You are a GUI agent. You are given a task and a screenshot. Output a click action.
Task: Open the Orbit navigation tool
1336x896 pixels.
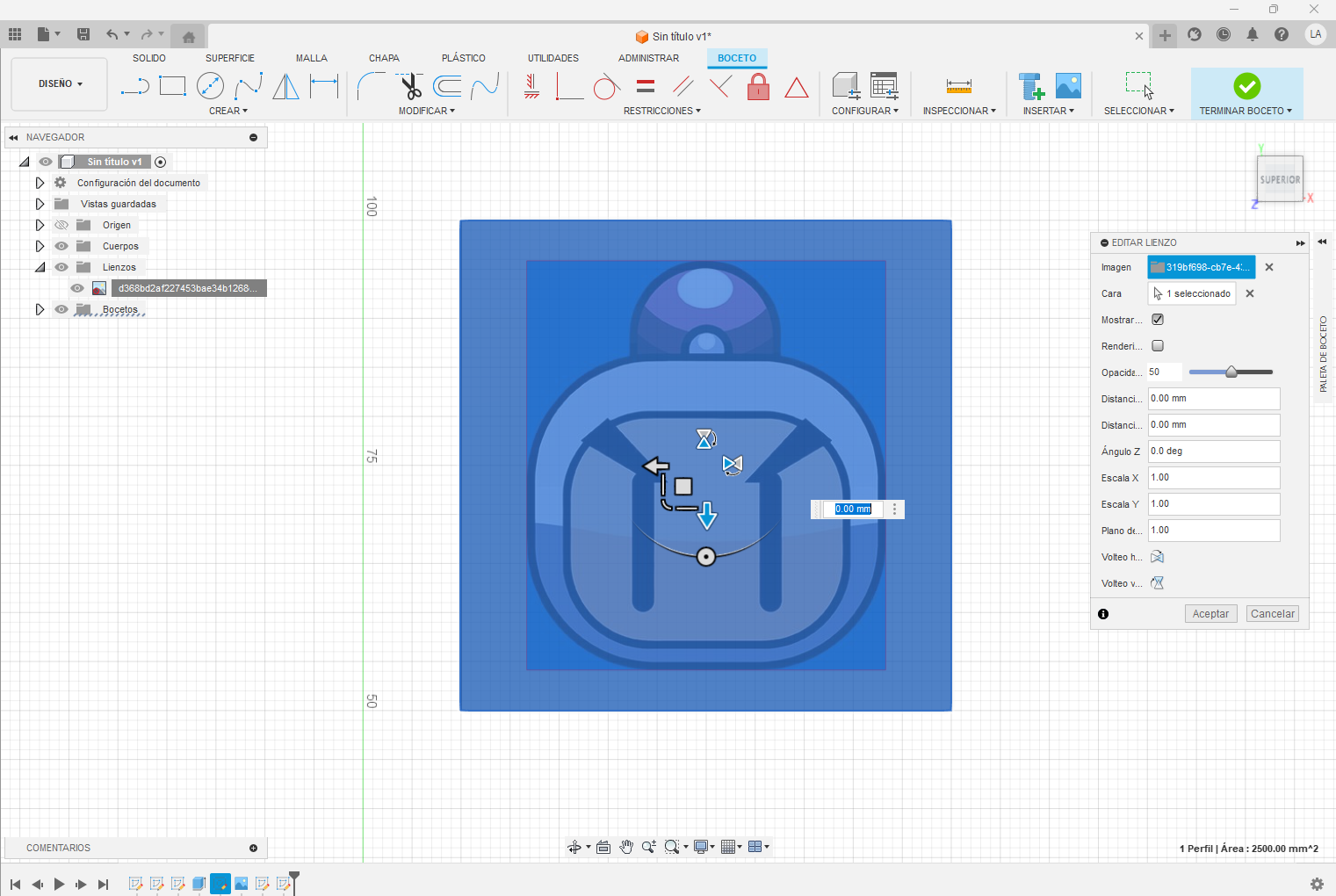[x=574, y=847]
